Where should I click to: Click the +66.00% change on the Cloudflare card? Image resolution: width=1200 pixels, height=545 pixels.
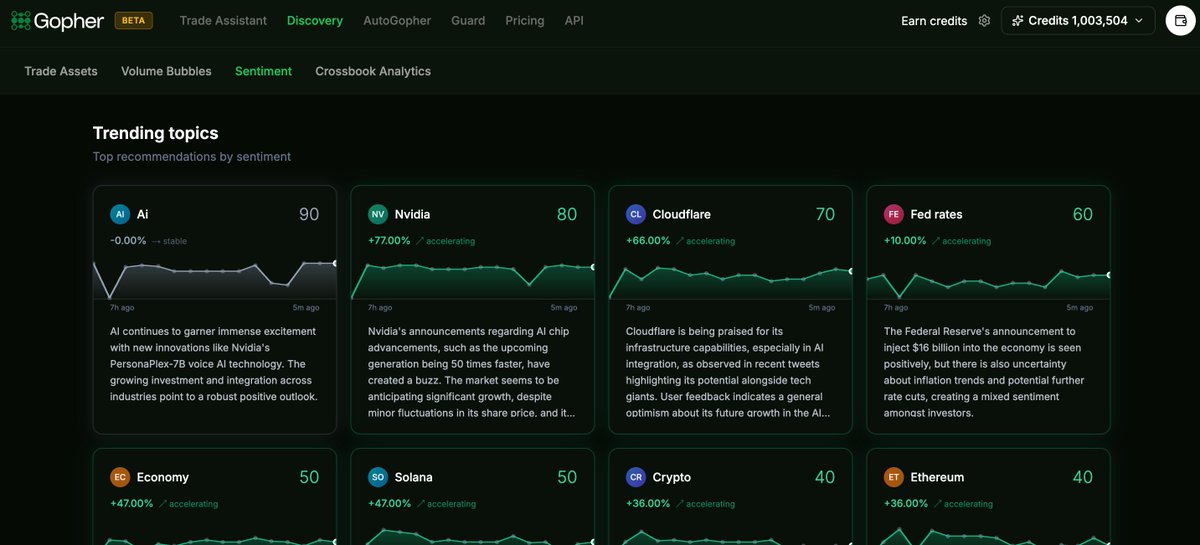[x=646, y=241]
